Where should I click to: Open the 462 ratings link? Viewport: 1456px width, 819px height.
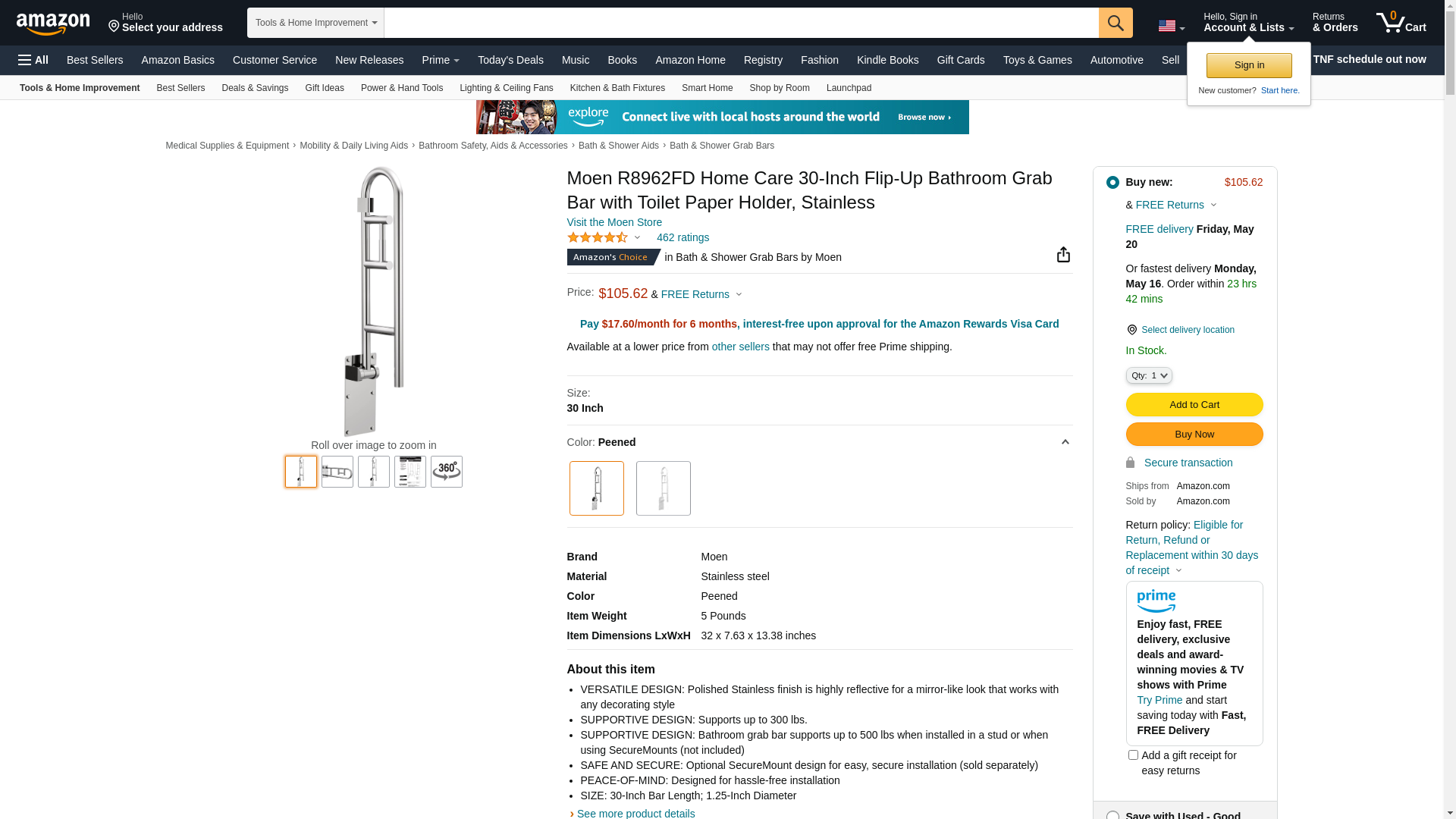pos(682,237)
